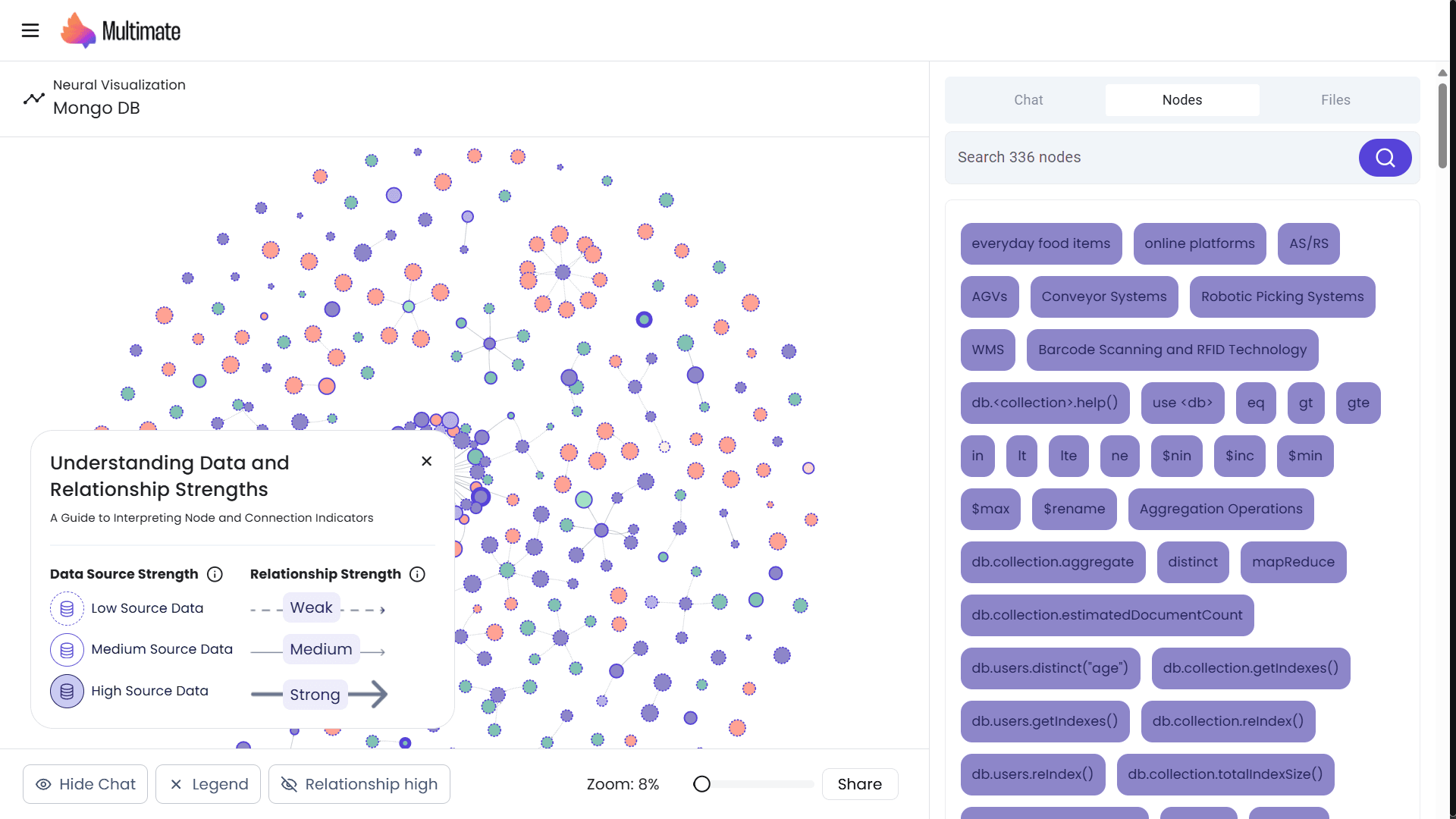Click the Neural Visualization graph icon
Viewport: 1456px width, 819px height.
(34, 98)
